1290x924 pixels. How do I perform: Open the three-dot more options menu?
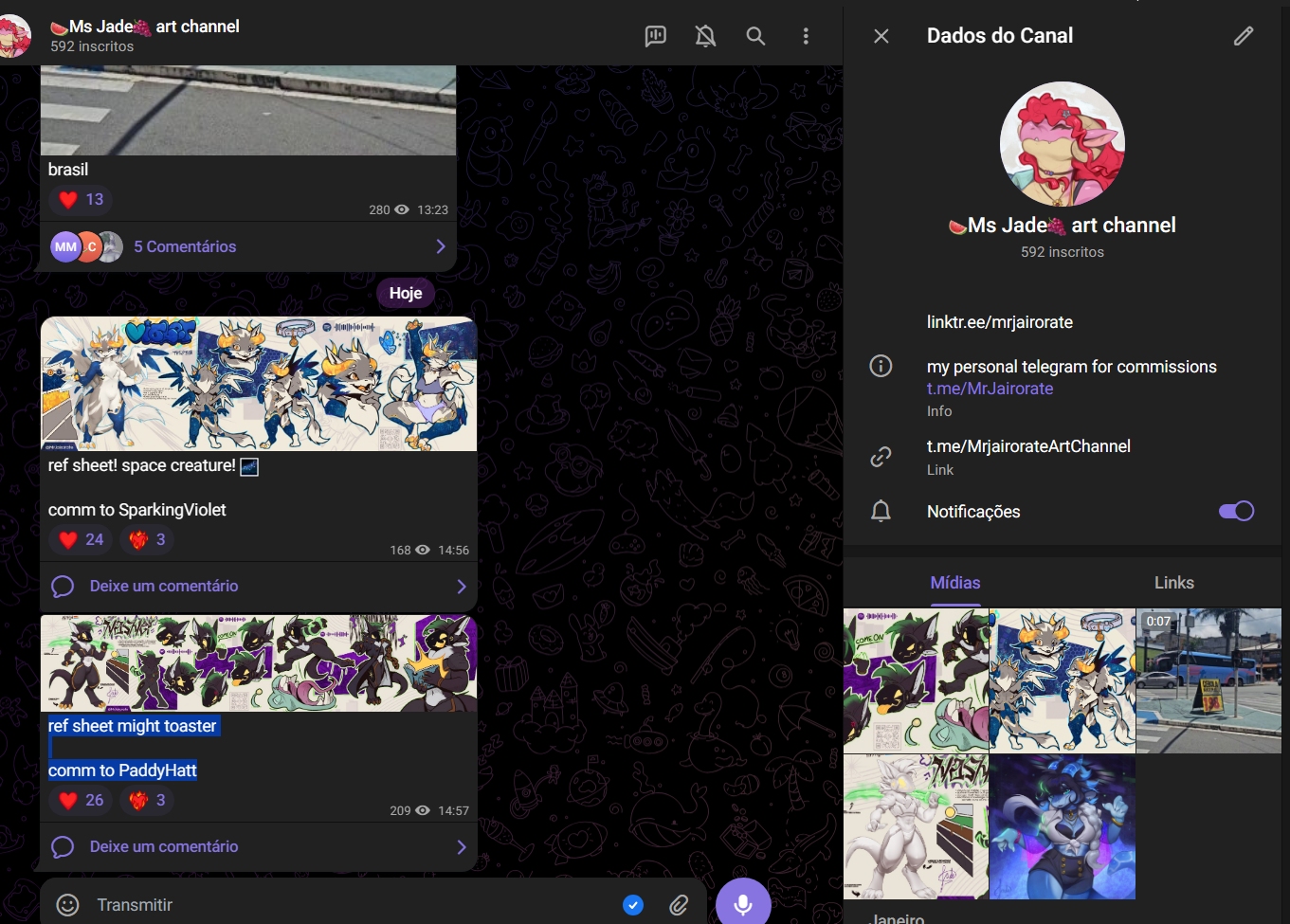(x=806, y=36)
